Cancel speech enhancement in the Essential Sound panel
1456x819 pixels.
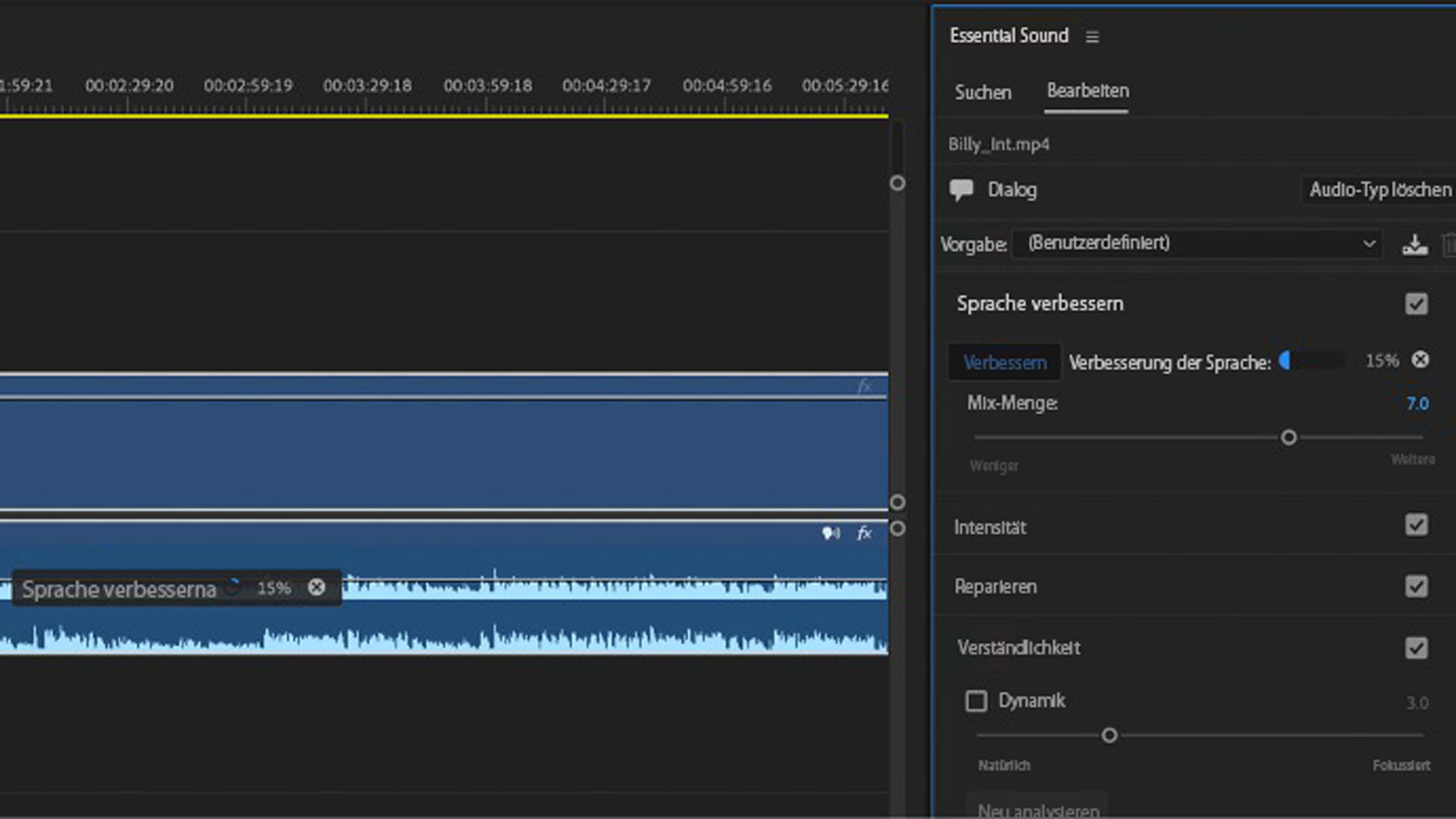(x=1420, y=359)
